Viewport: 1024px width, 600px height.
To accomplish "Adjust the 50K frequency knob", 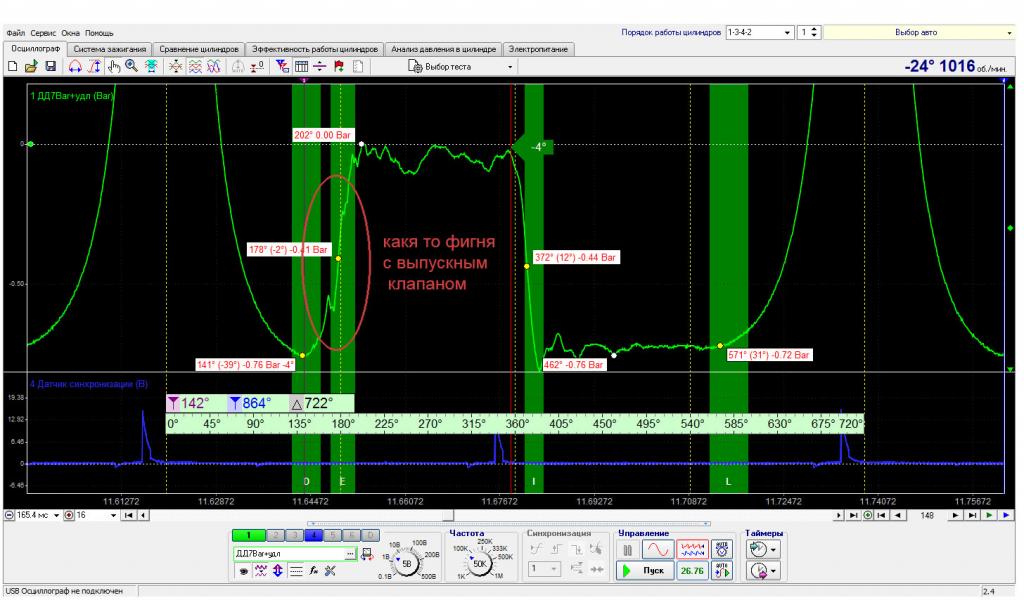I will (480, 563).
